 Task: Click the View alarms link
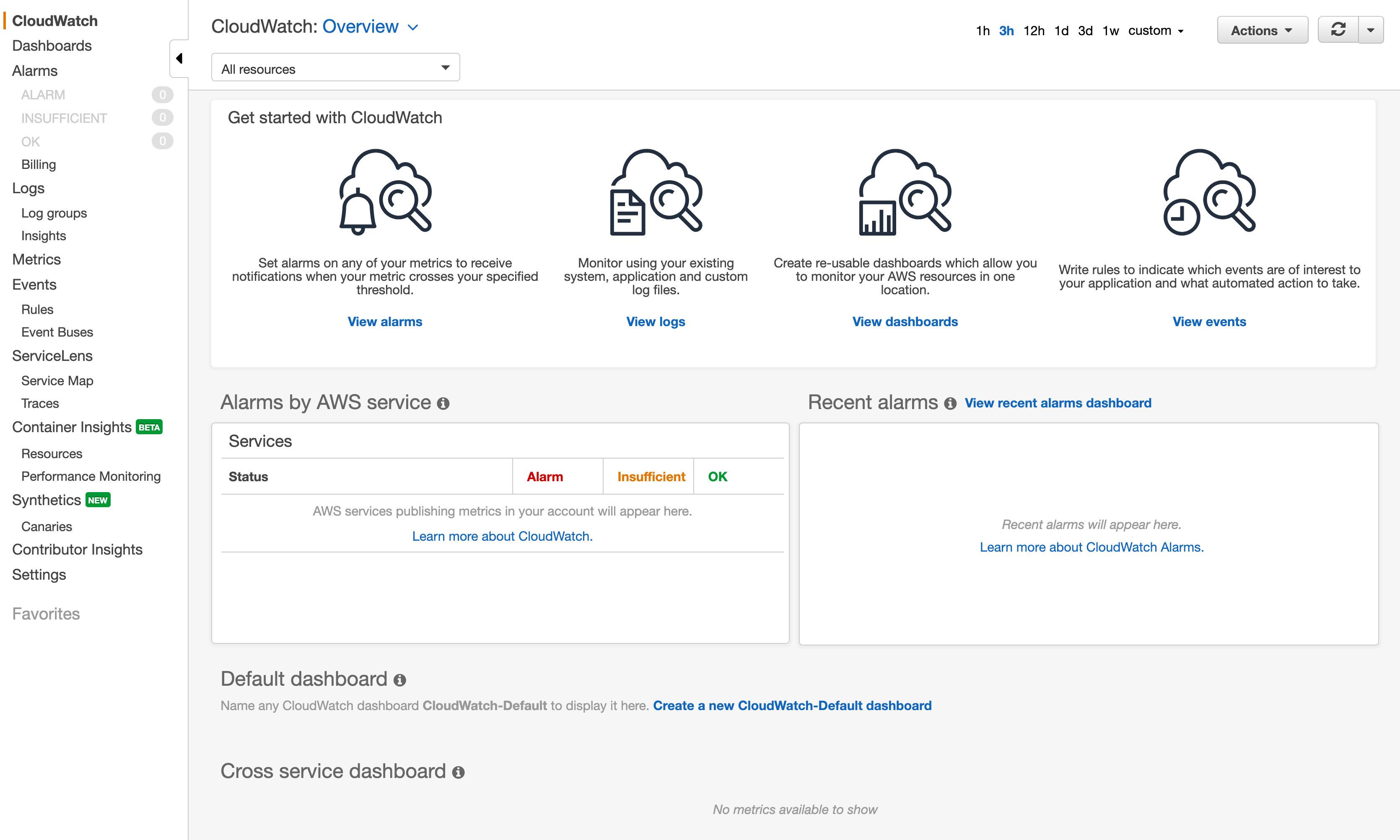[x=385, y=322]
